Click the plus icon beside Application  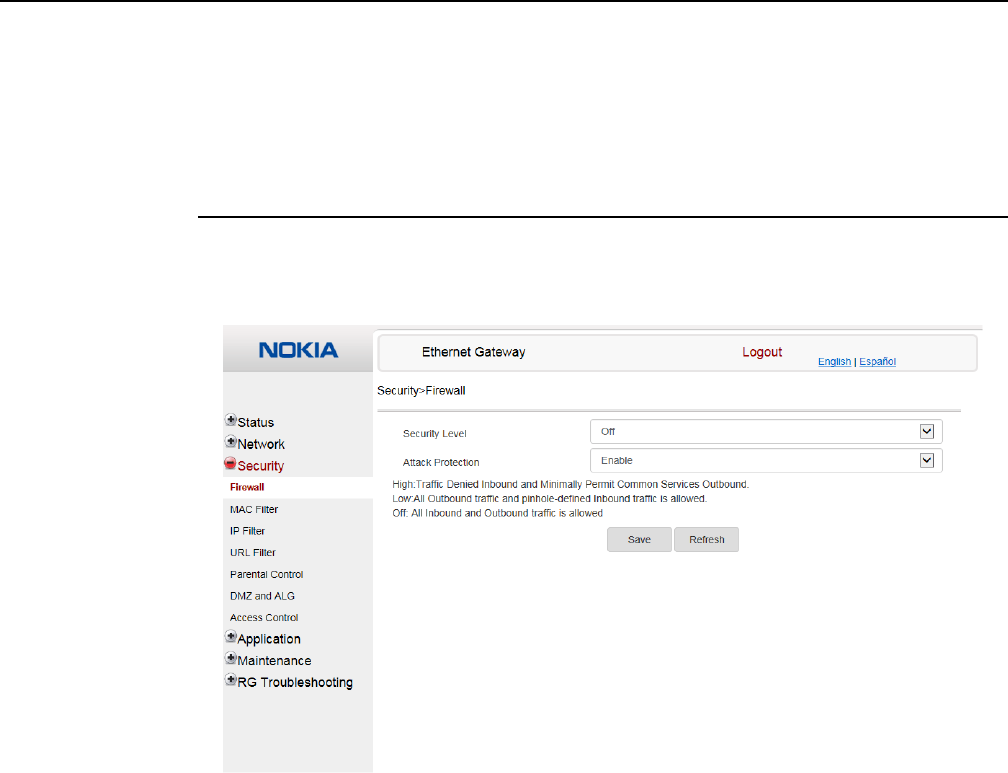coord(231,638)
